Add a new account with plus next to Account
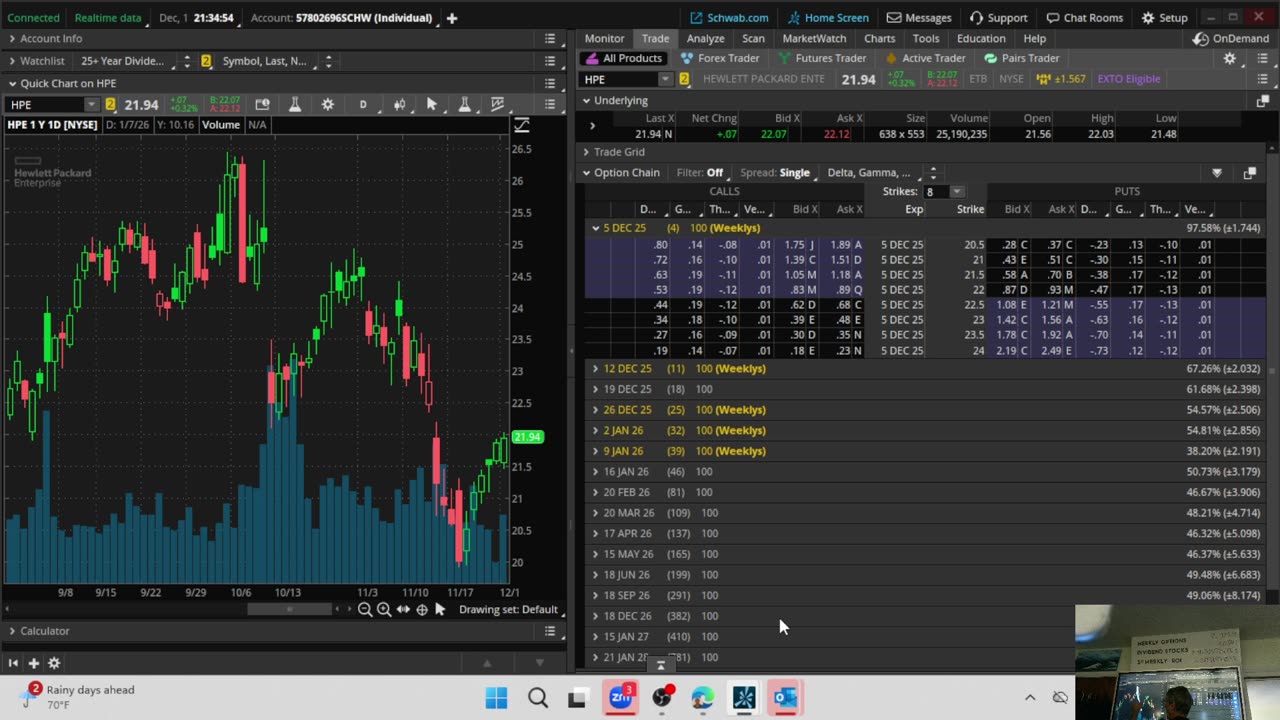 click(452, 18)
